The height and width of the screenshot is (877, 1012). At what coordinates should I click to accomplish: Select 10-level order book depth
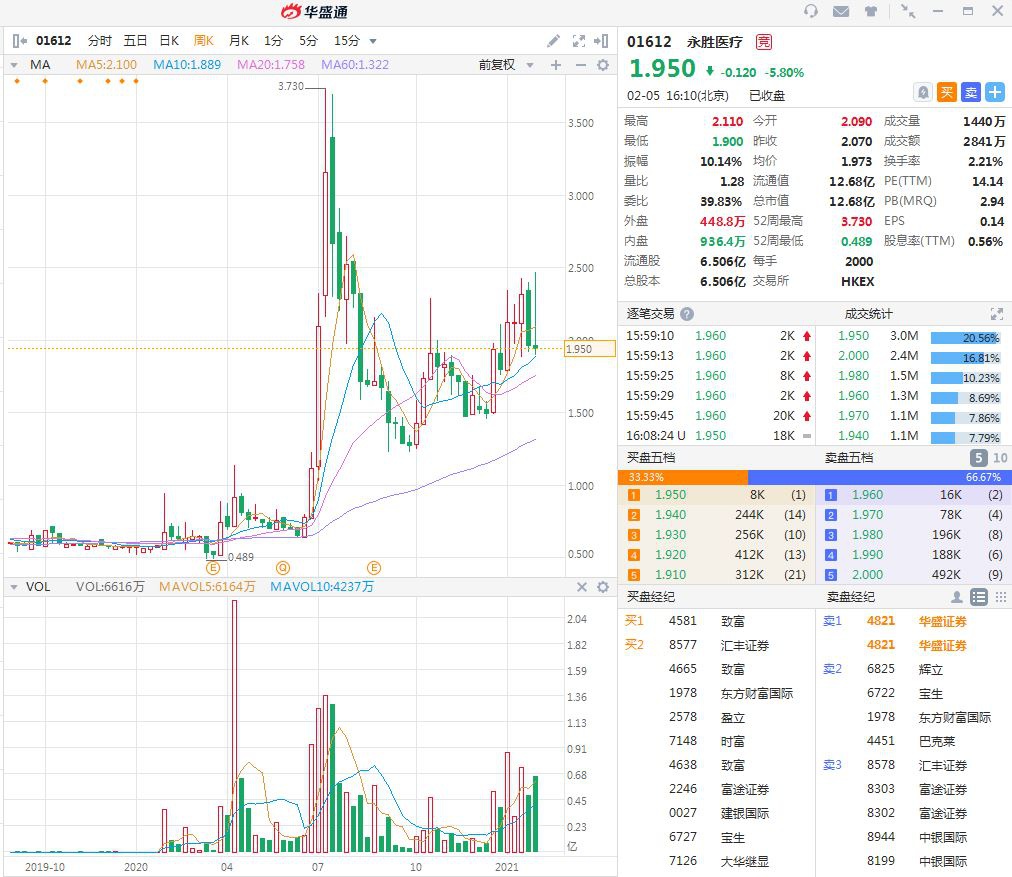(1000, 458)
